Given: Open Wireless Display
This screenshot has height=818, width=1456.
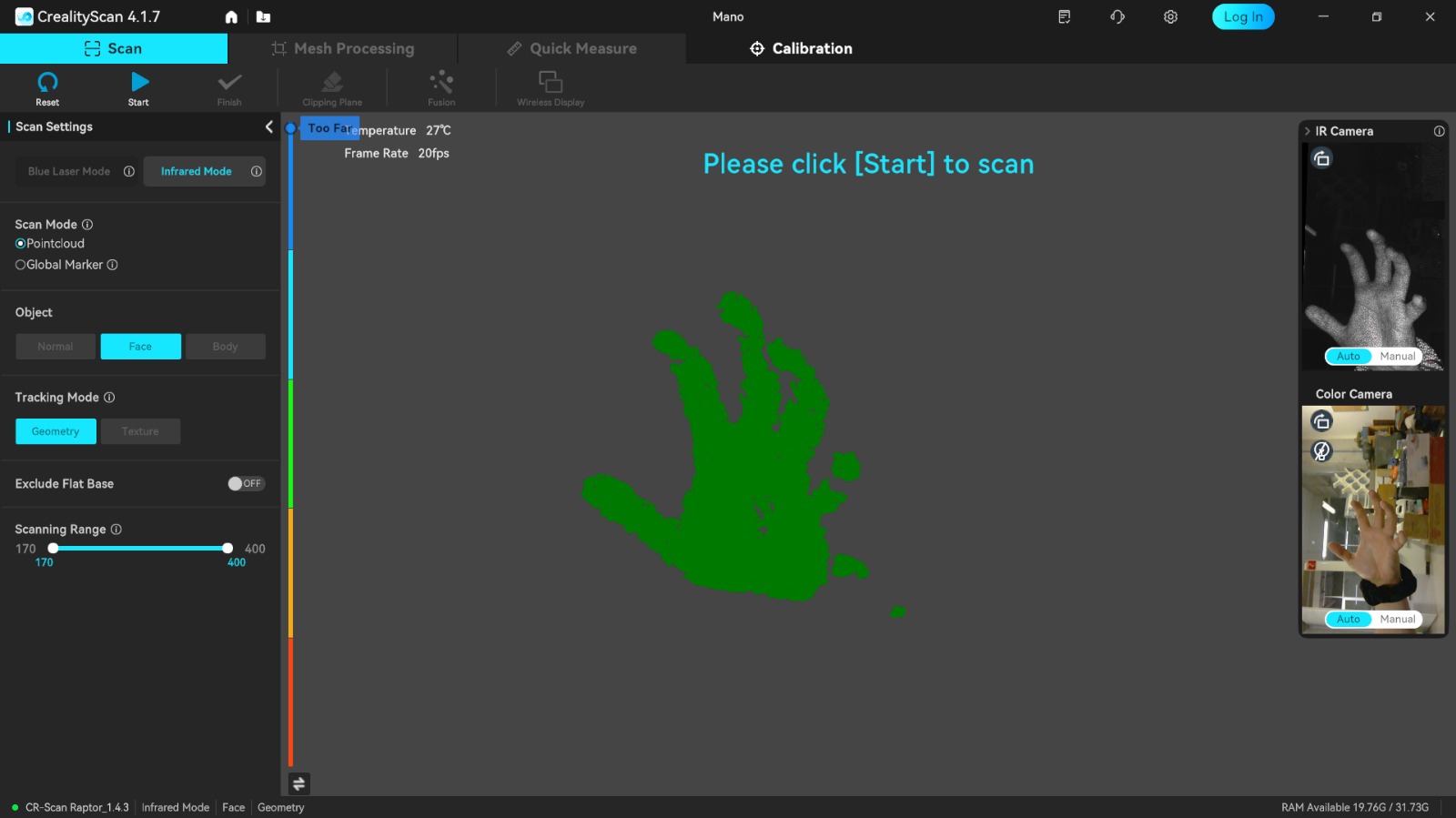Looking at the screenshot, I should pyautogui.click(x=551, y=82).
